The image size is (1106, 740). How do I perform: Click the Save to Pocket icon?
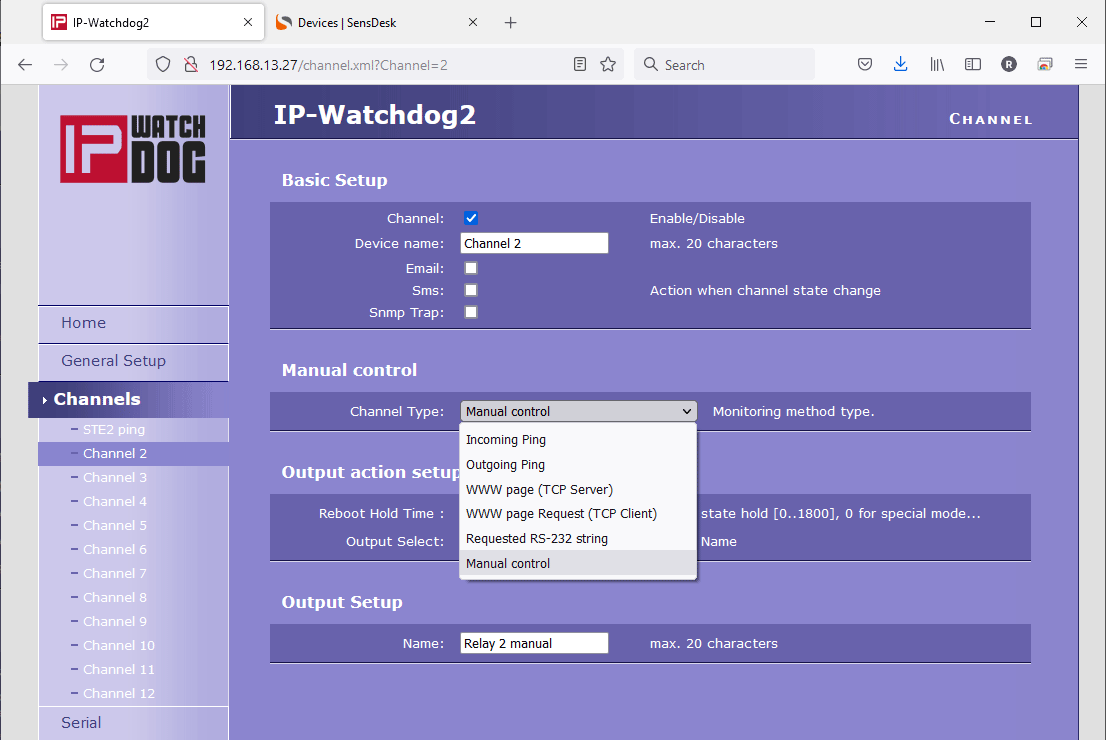pyautogui.click(x=865, y=65)
